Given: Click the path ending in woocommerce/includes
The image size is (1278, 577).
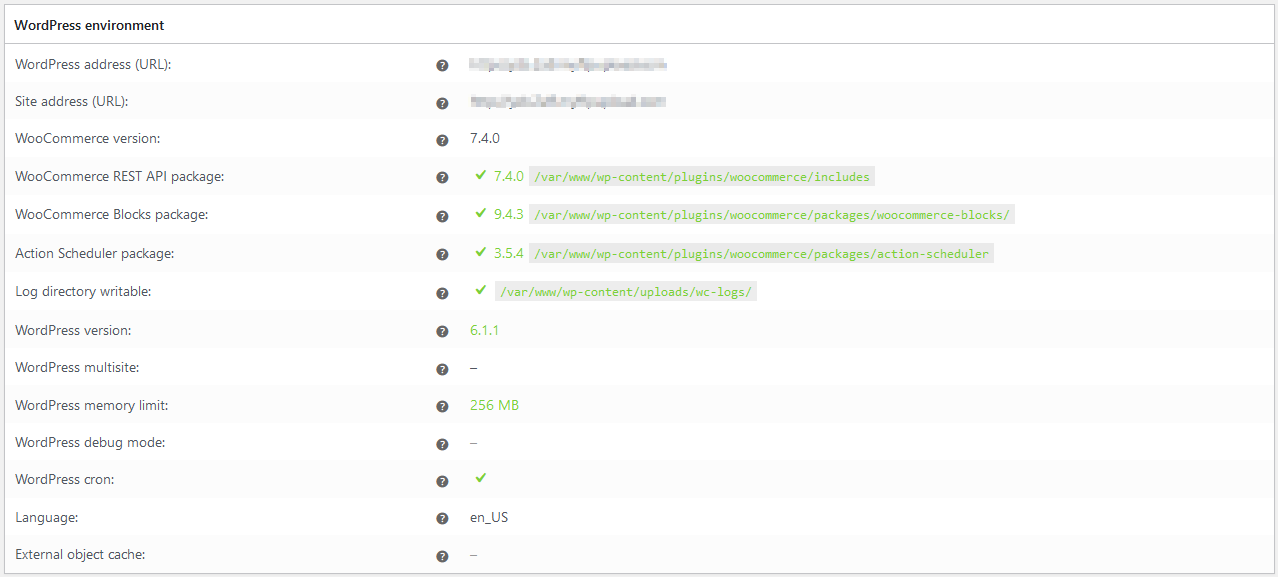Looking at the screenshot, I should point(702,177).
